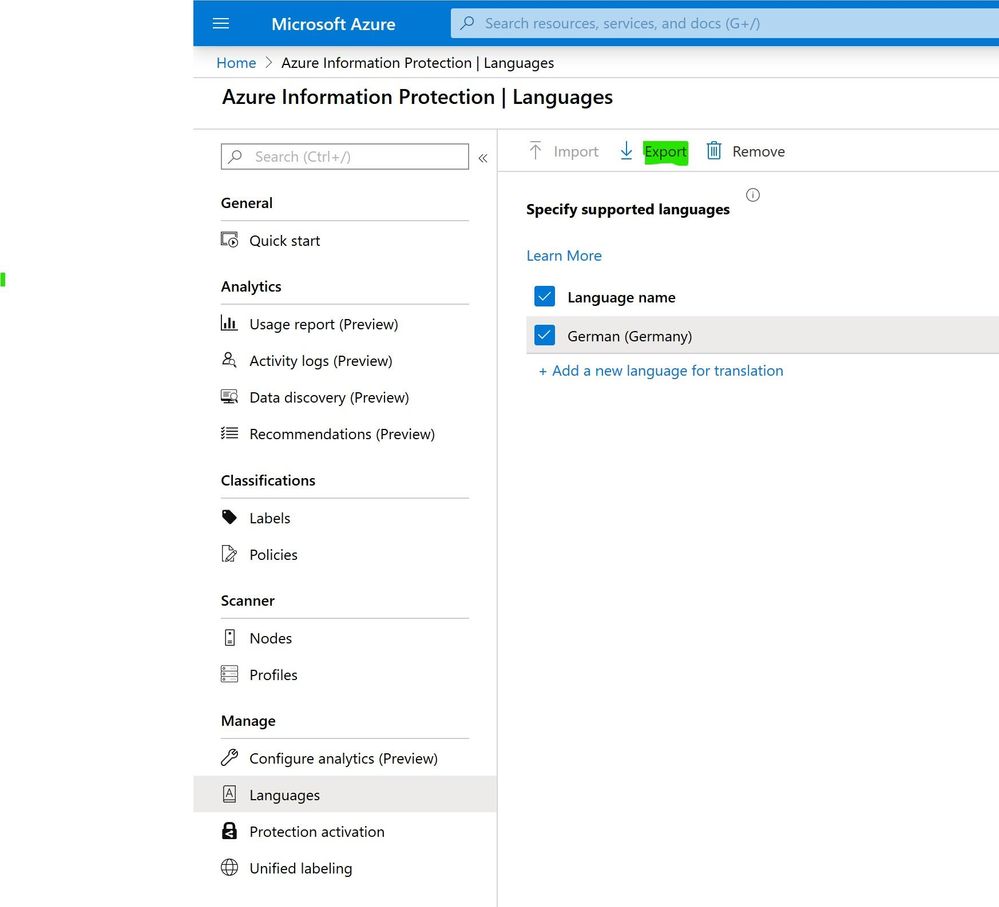The height and width of the screenshot is (907, 999).
Task: Click the Home breadcrumb link
Action: pos(236,62)
